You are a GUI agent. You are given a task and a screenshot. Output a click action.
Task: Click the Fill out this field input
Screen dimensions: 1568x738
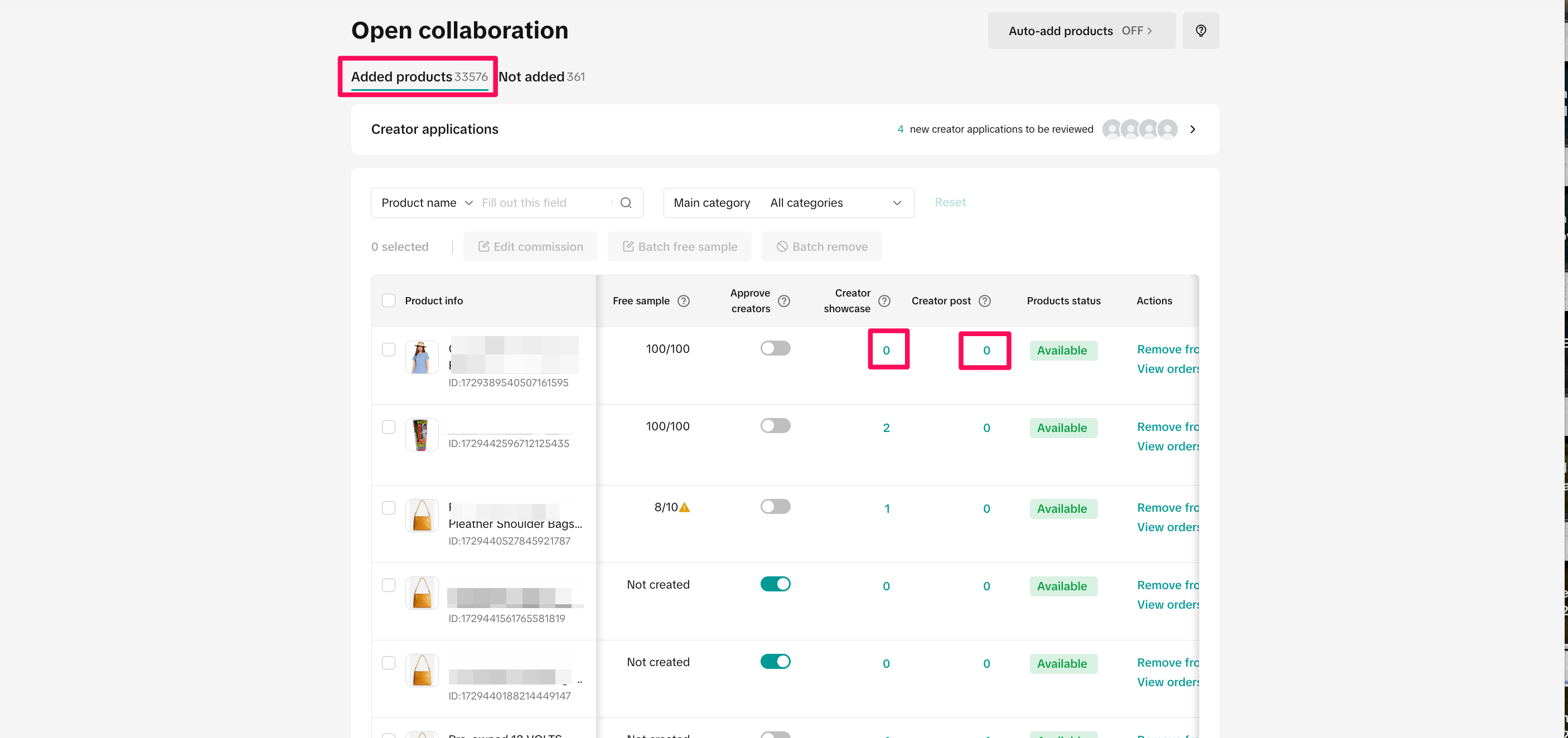545,202
